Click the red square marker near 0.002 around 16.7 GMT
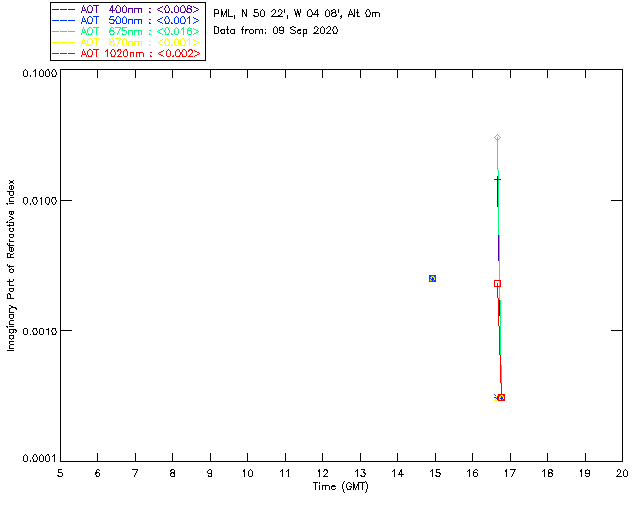 497,283
